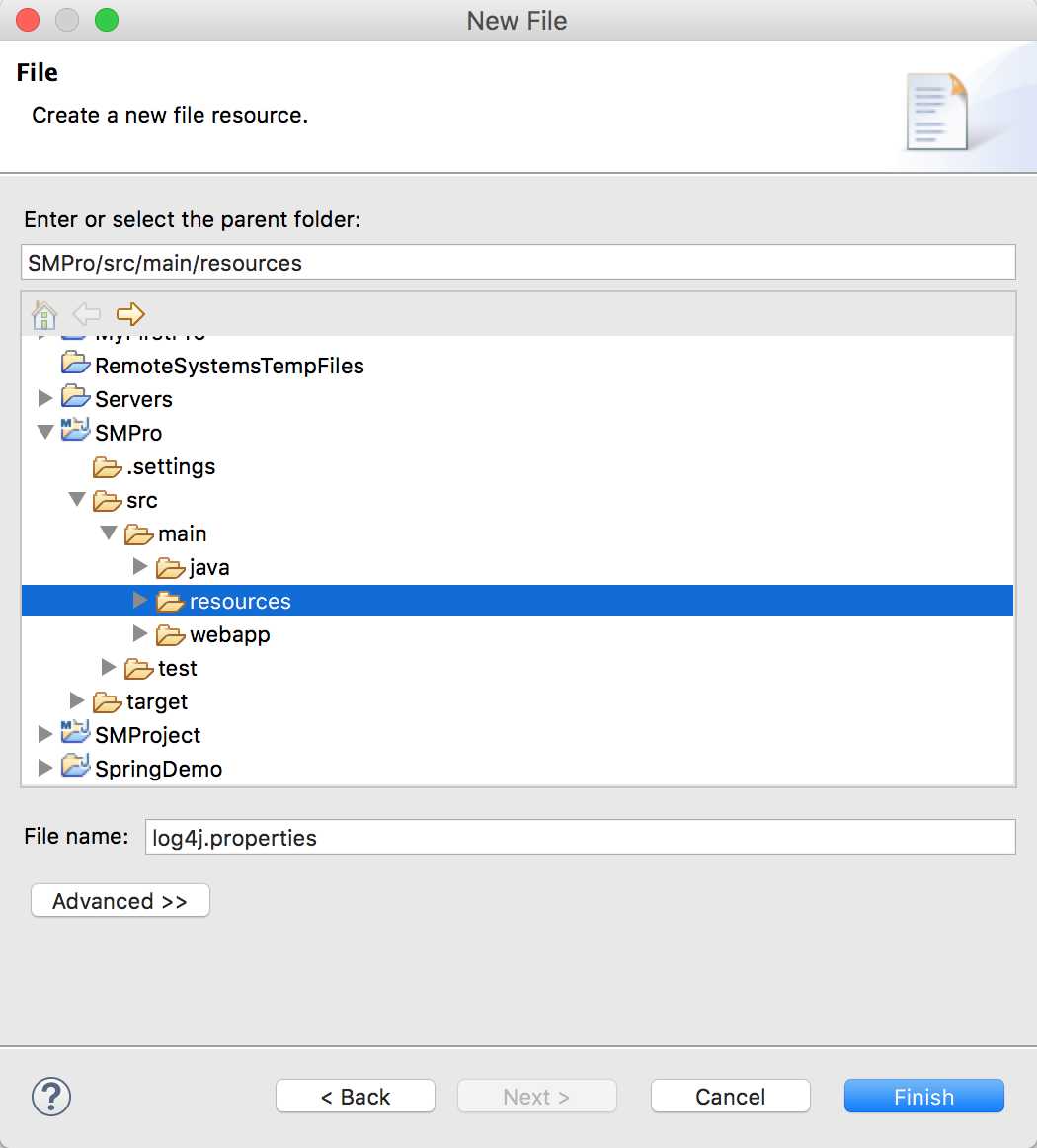Viewport: 1037px width, 1148px height.
Task: Click the SMPro Maven project icon
Action: [75, 432]
